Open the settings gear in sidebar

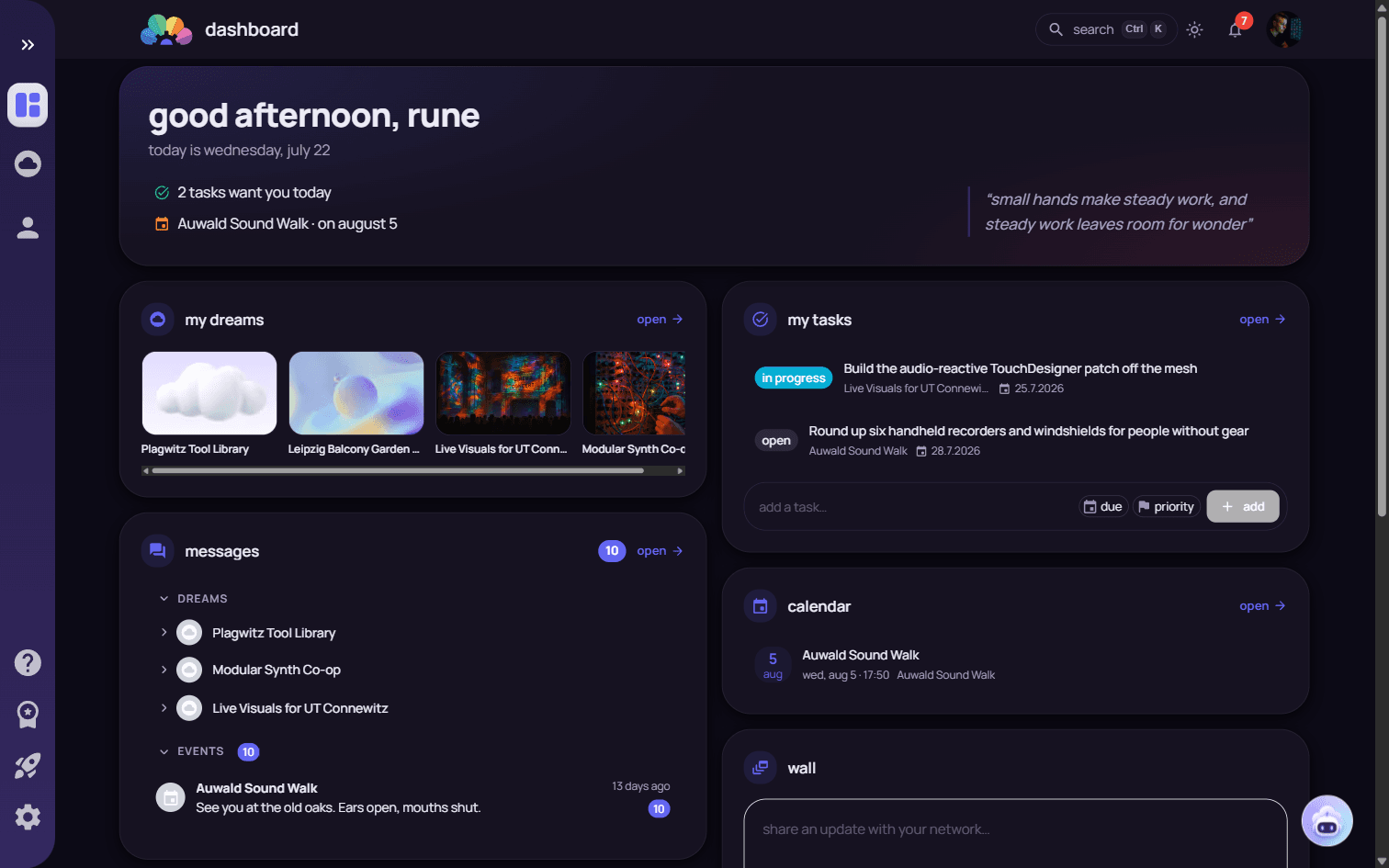click(28, 817)
